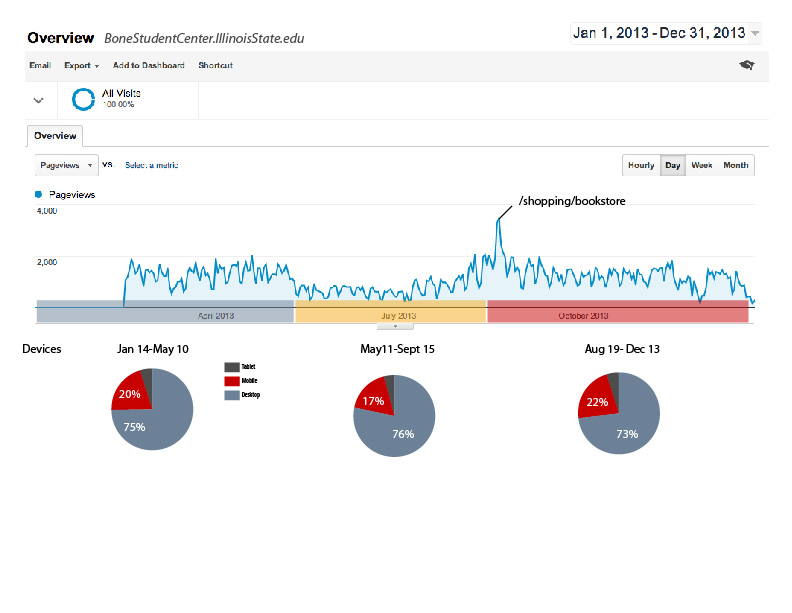
Task: Click the red Mobile legend swatch
Action: (x=232, y=381)
